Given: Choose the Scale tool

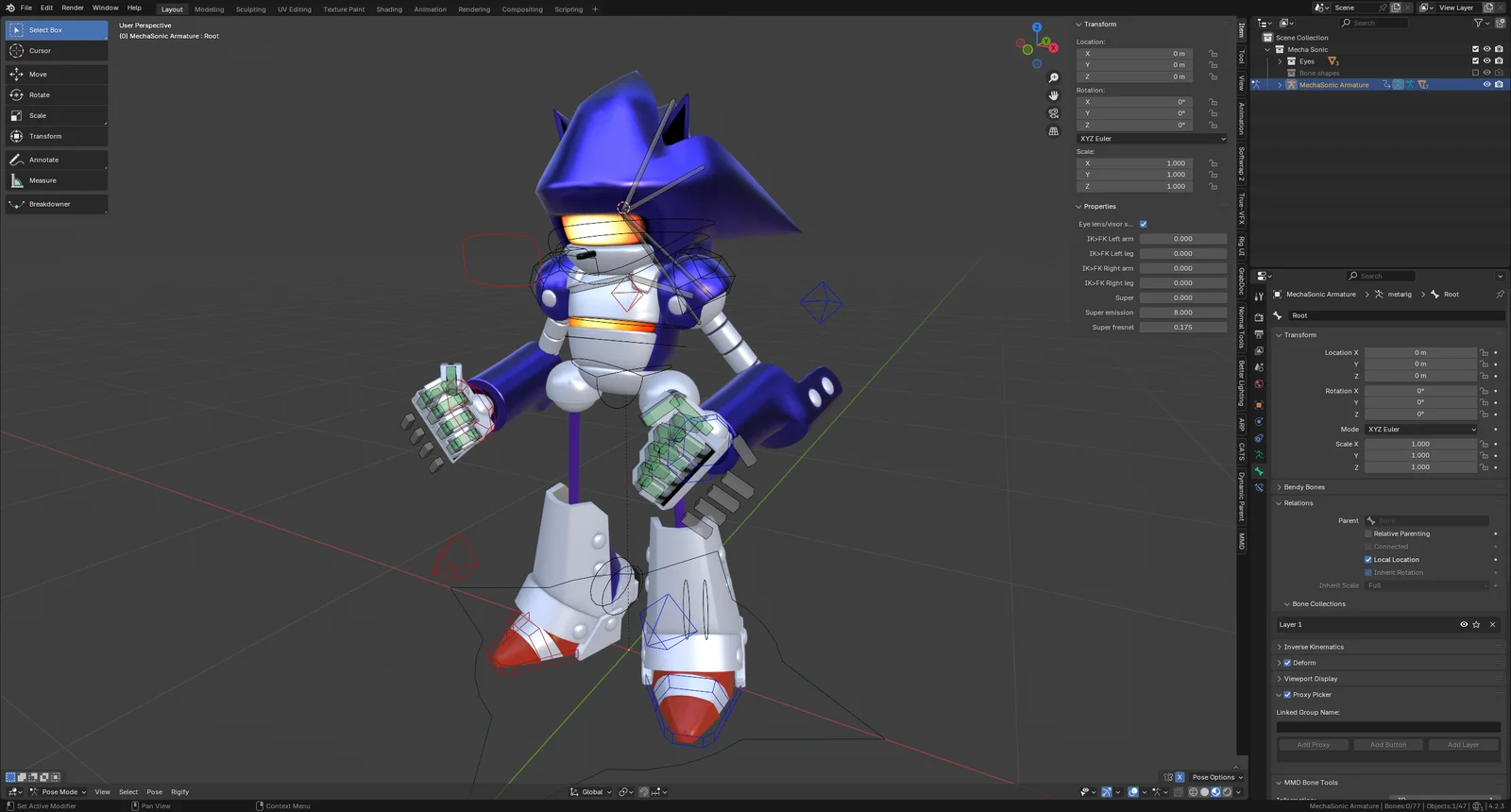Looking at the screenshot, I should pyautogui.click(x=57, y=115).
